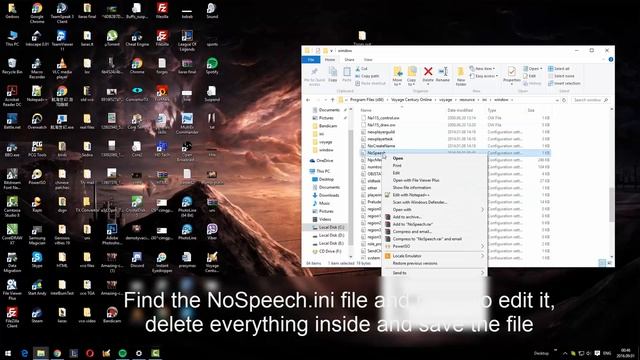The width and height of the screenshot is (640, 360).
Task: Switch to the Share ribbon tab
Action: [x=349, y=60]
